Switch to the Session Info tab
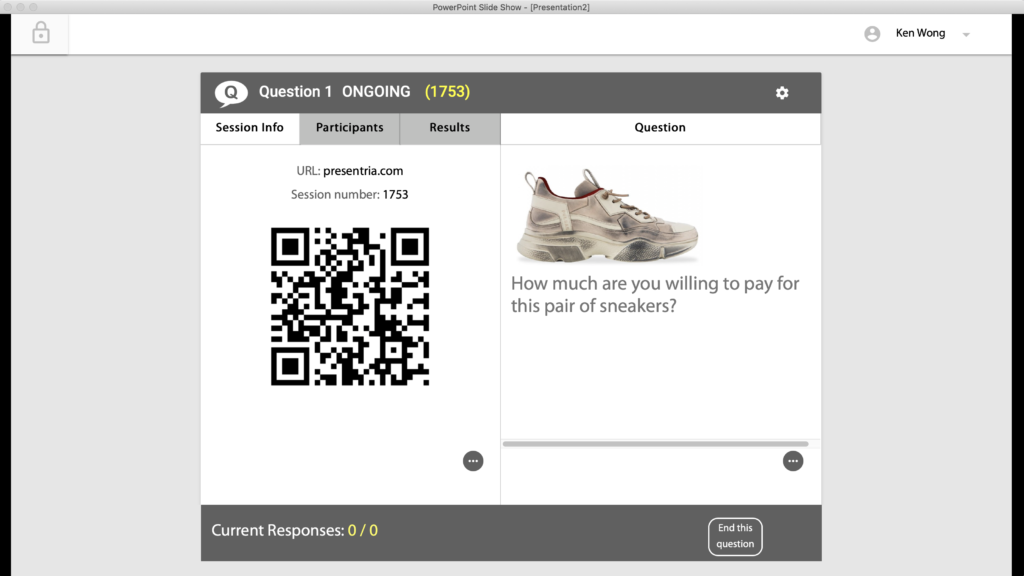Screen dimensions: 1024x576 pos(249,128)
